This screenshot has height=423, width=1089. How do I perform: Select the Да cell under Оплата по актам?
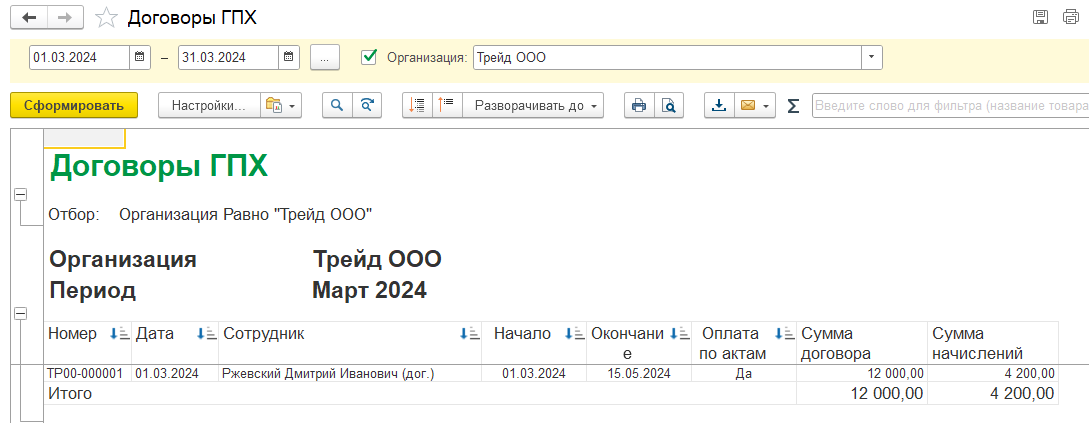(744, 373)
